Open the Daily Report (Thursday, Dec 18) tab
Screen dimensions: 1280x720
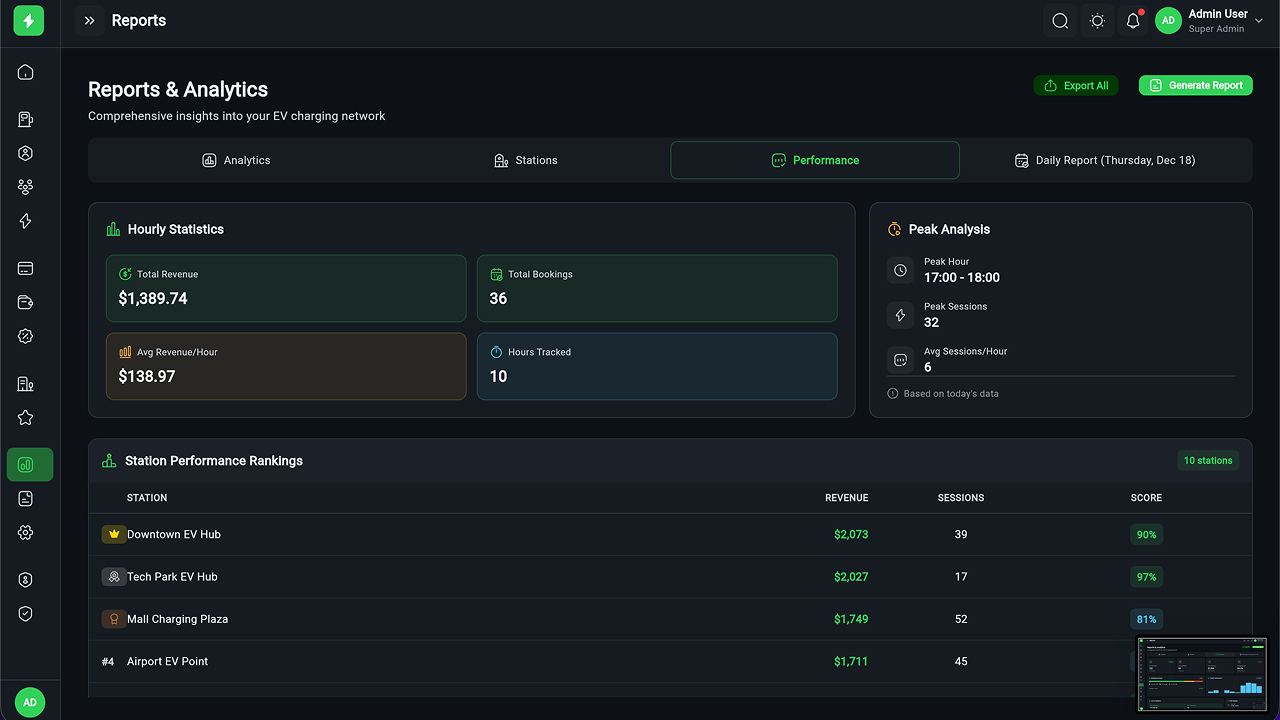[1105, 160]
